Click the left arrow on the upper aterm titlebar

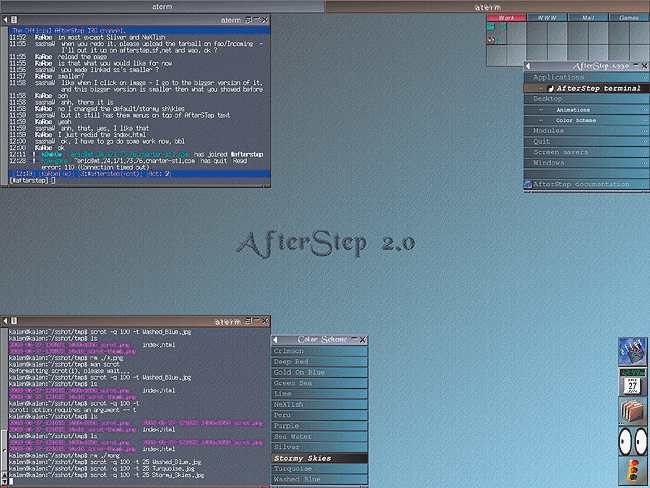pyautogui.click(x=5, y=19)
